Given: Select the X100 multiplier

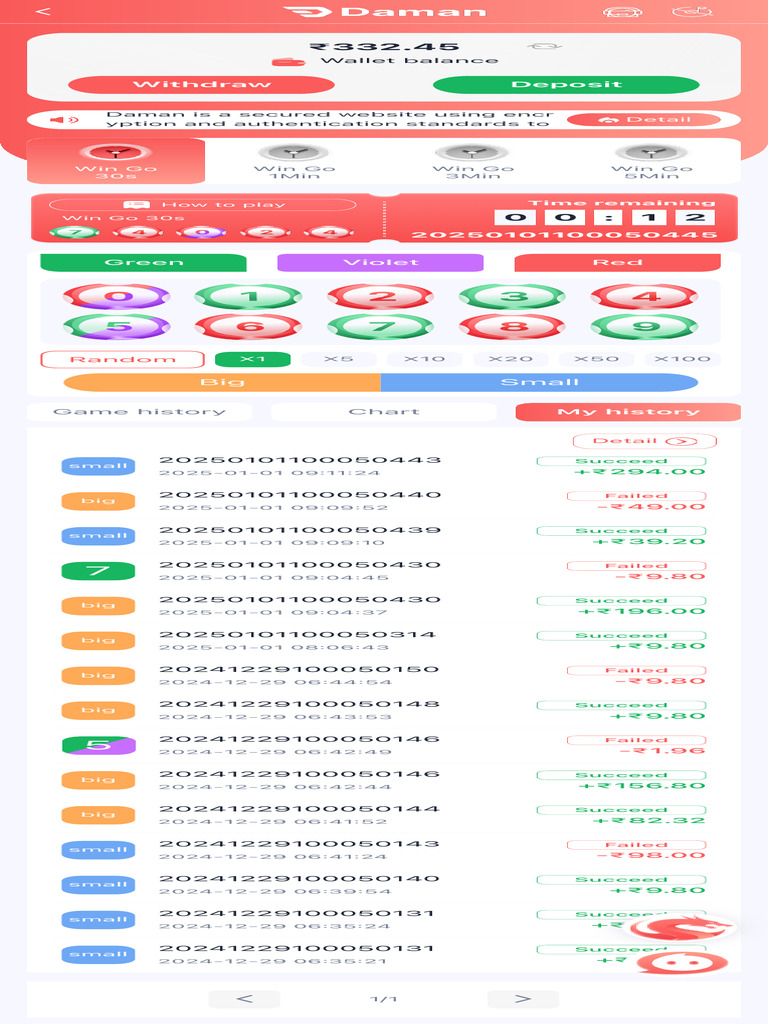Looking at the screenshot, I should [x=682, y=359].
